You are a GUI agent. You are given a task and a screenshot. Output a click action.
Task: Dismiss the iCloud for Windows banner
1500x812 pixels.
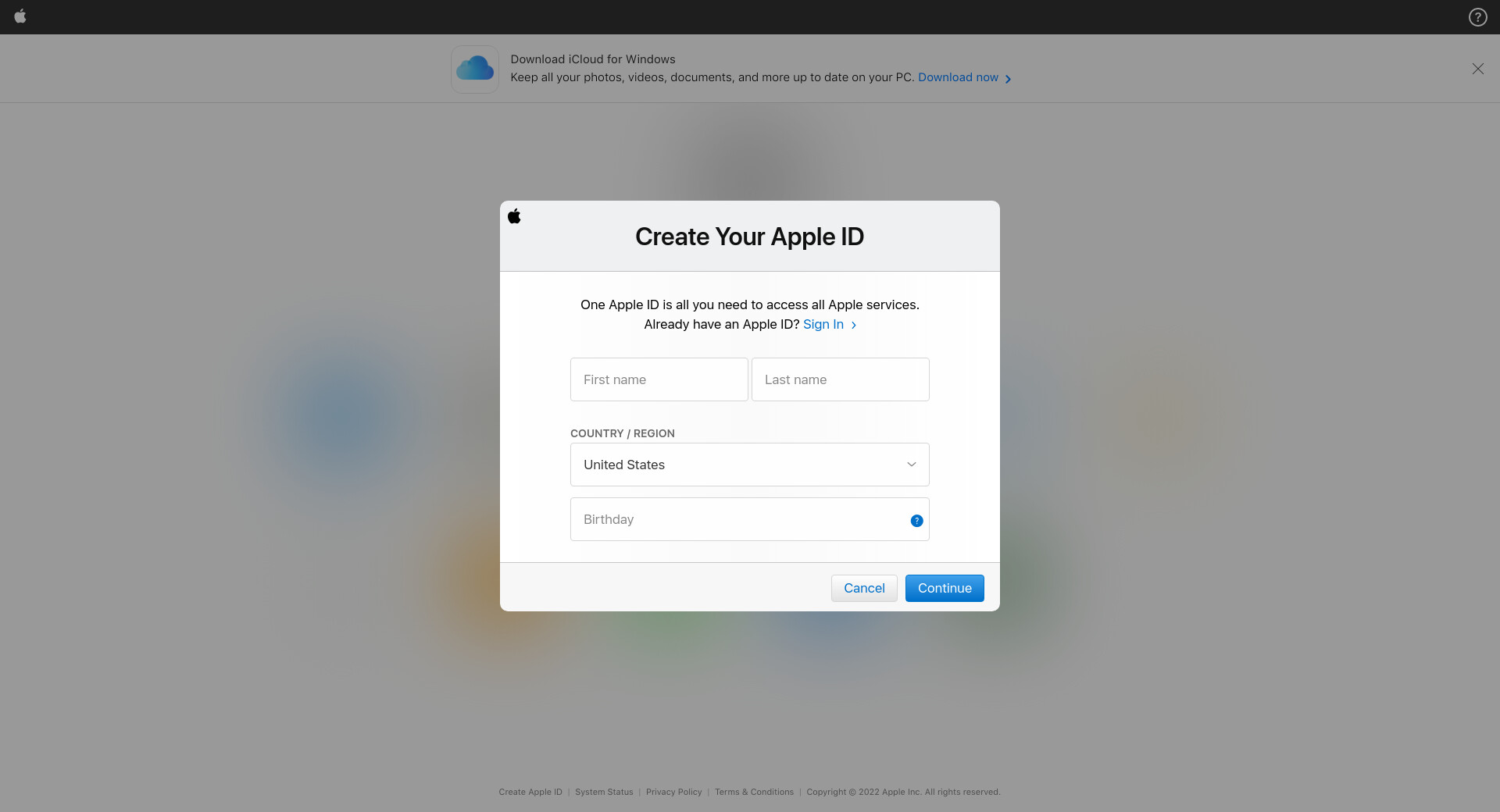[x=1477, y=69]
